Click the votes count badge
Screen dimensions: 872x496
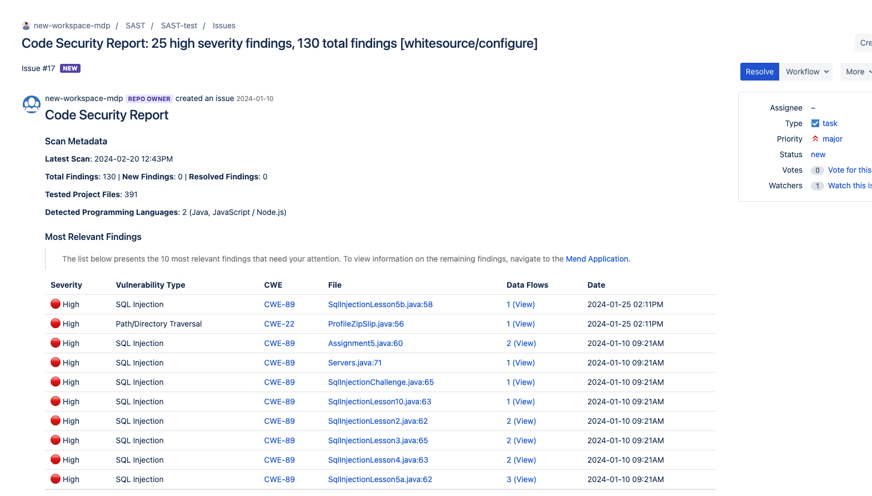pyautogui.click(x=817, y=170)
